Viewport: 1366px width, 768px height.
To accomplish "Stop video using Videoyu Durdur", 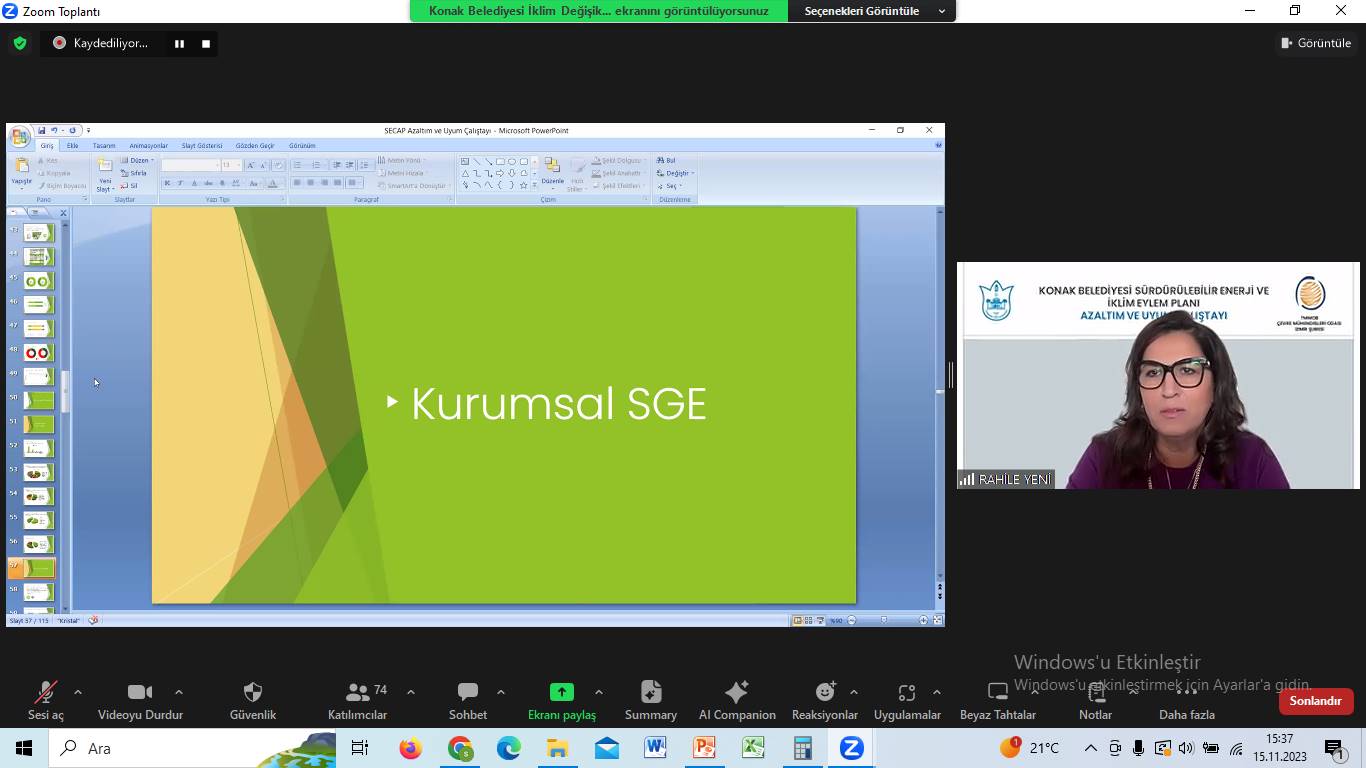I will 140,693.
